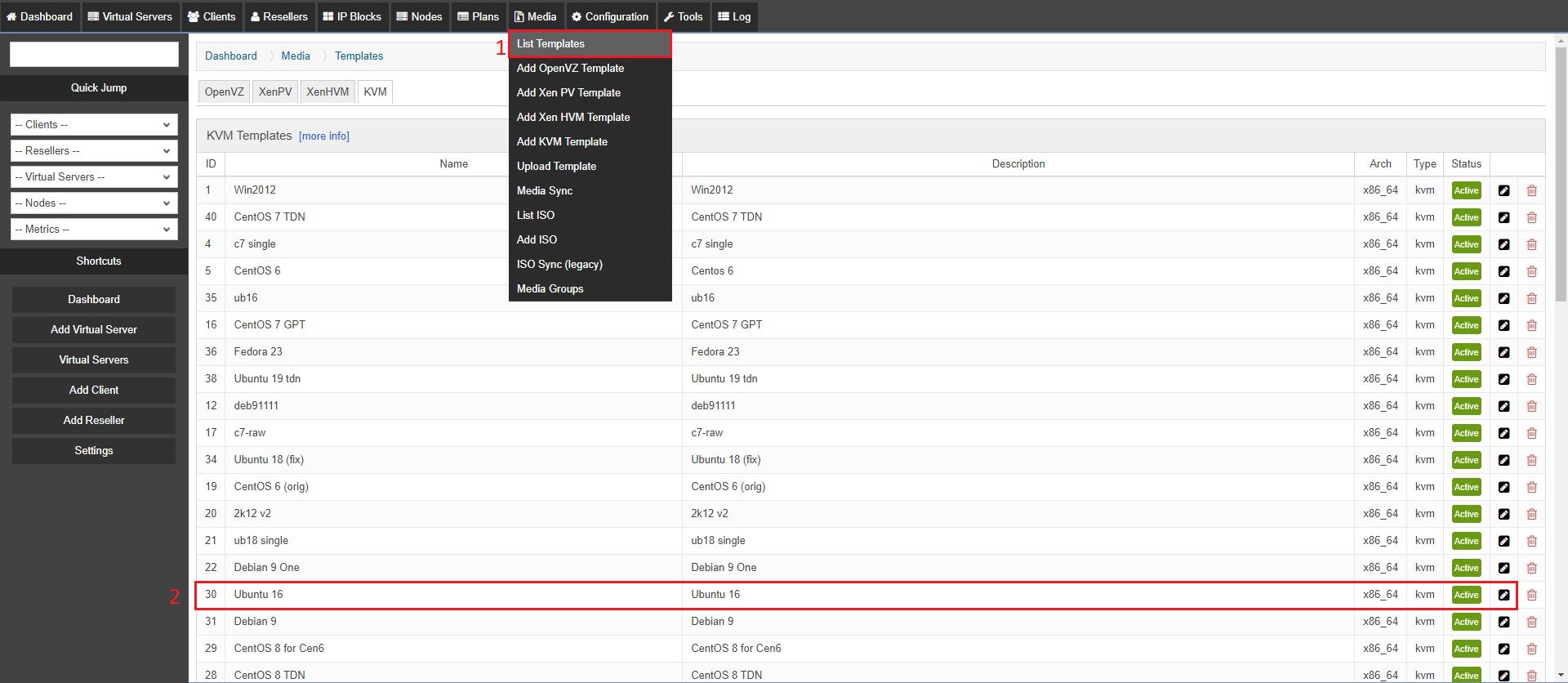Switch to the OpenVZ templates tab

tap(224, 92)
